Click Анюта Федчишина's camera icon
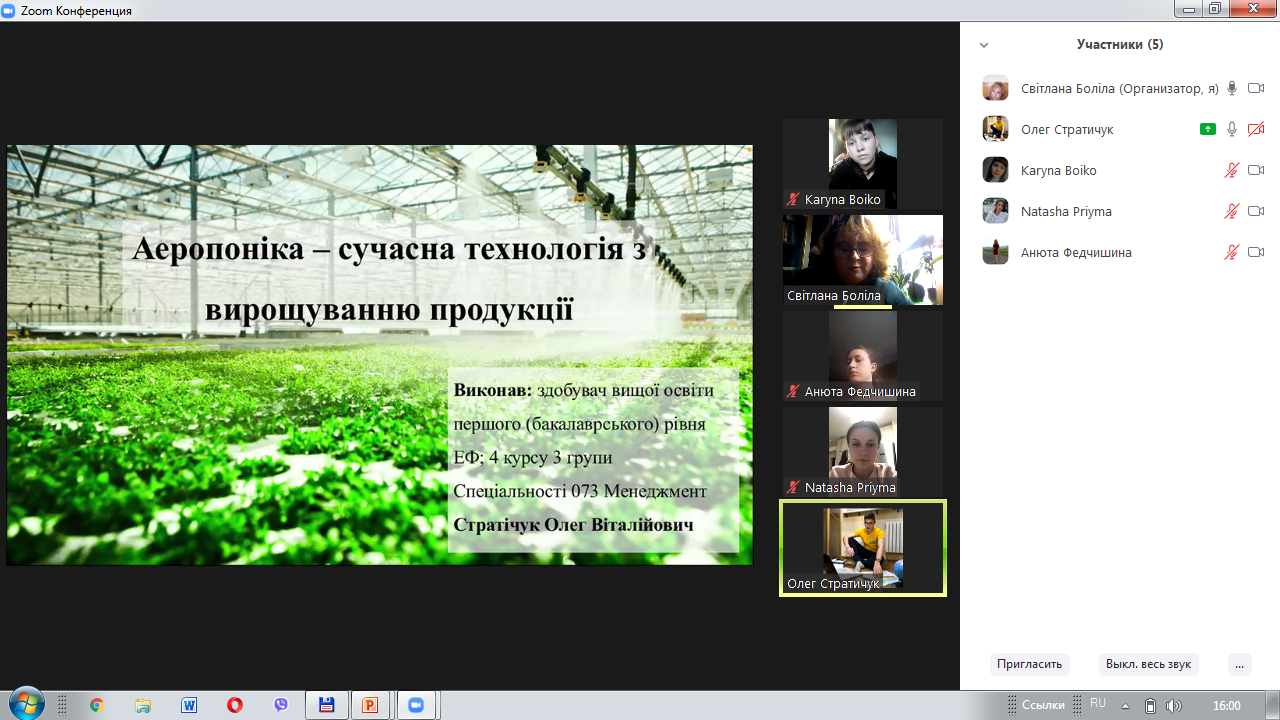 1256,252
